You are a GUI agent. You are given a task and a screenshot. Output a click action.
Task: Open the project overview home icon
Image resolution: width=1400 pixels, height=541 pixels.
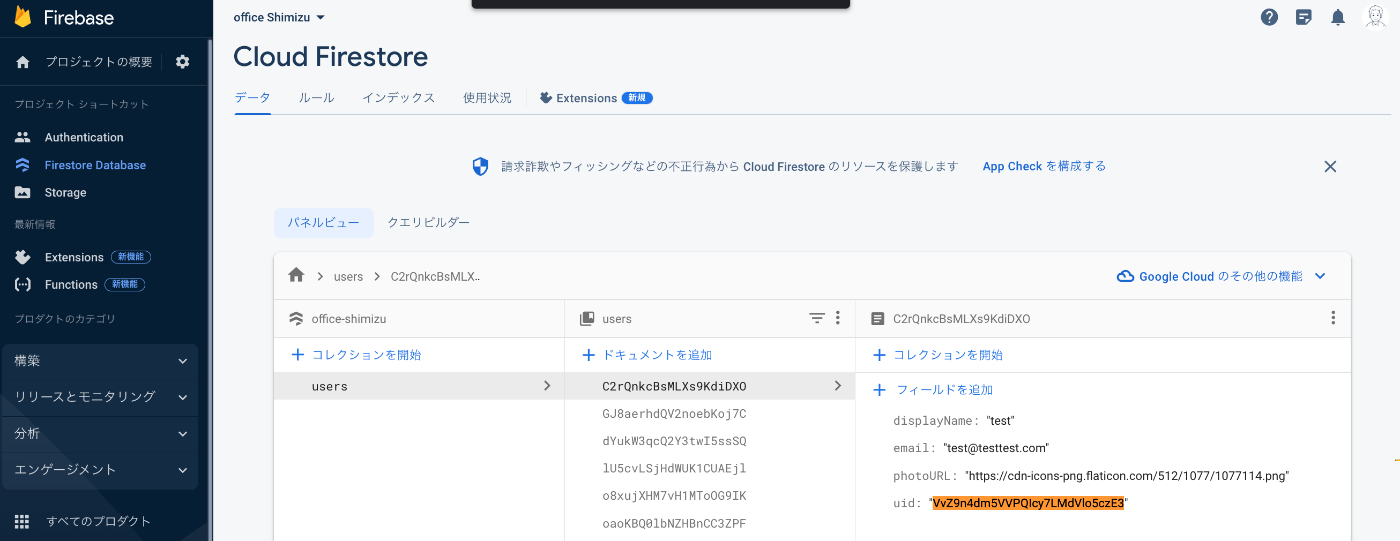[x=23, y=62]
